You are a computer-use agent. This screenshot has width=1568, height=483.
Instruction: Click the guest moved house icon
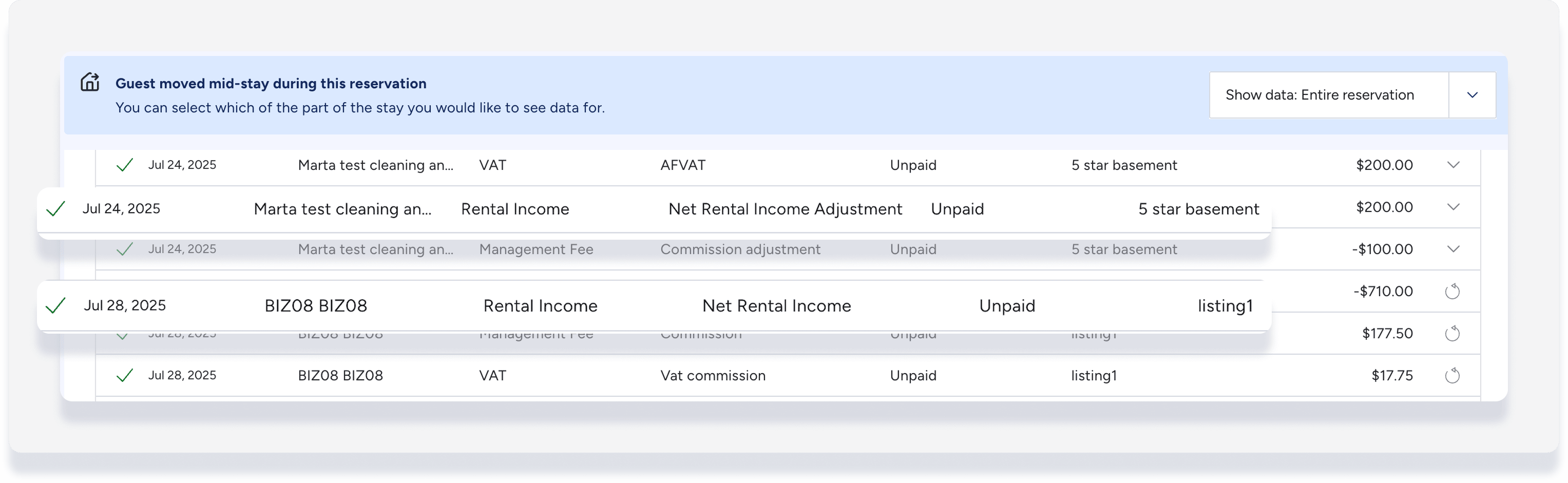click(x=90, y=82)
